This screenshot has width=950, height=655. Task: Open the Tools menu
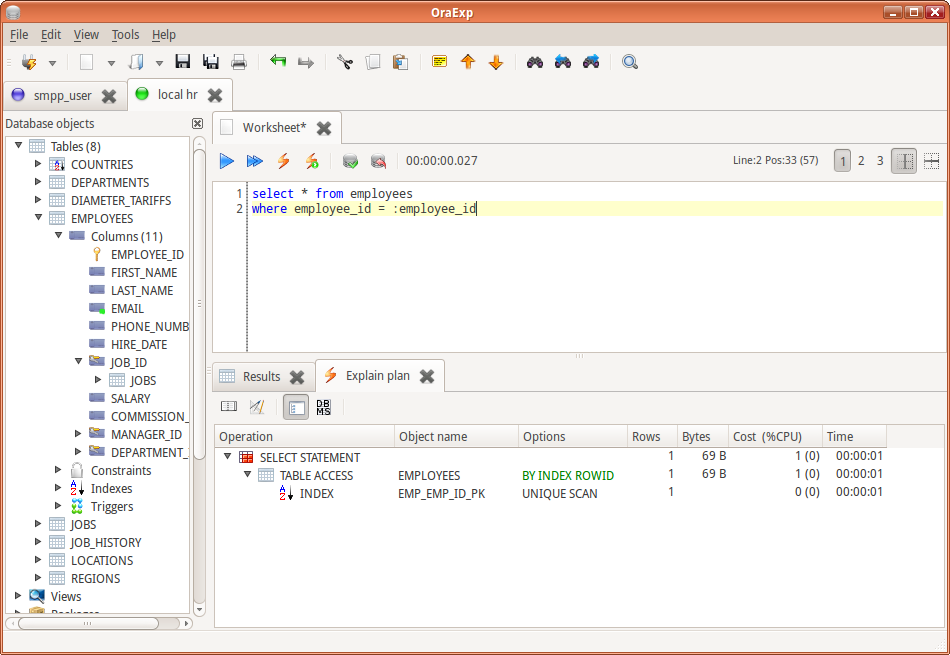(x=125, y=34)
